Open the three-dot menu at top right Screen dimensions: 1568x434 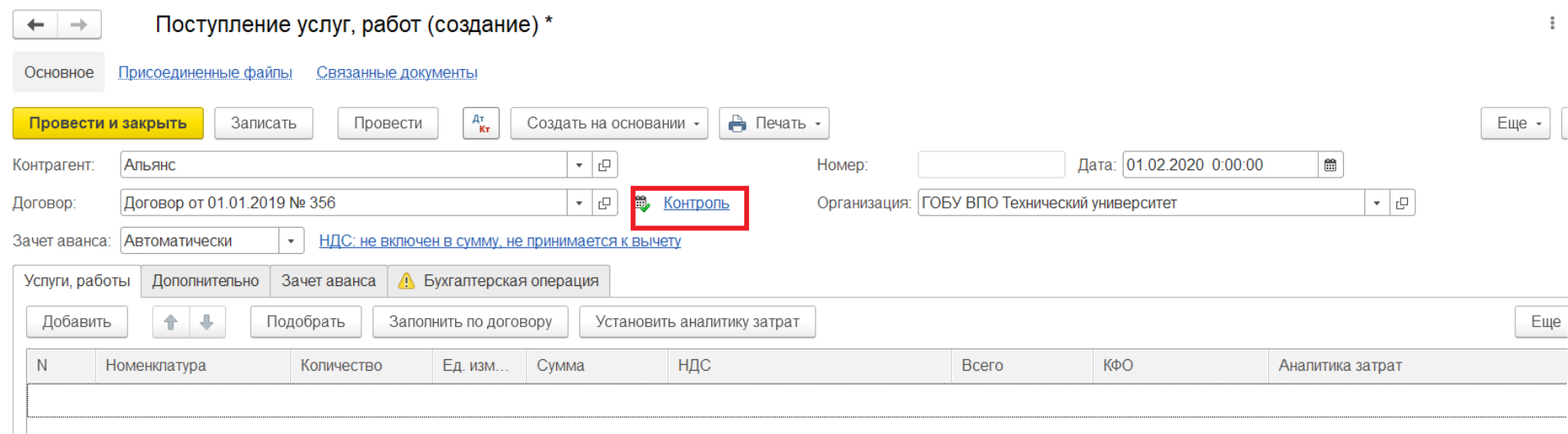click(1552, 24)
